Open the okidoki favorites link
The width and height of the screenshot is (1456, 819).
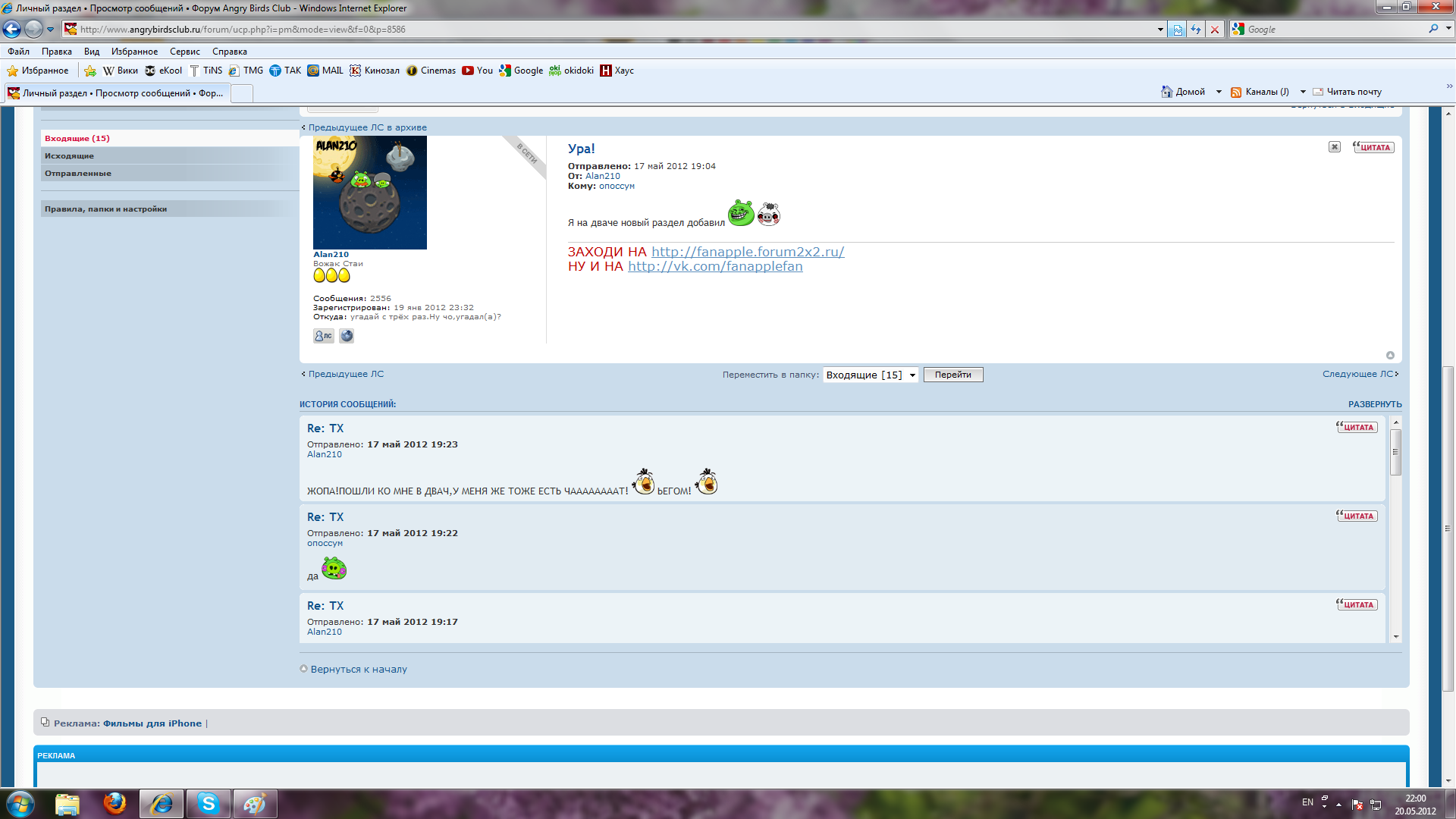571,71
